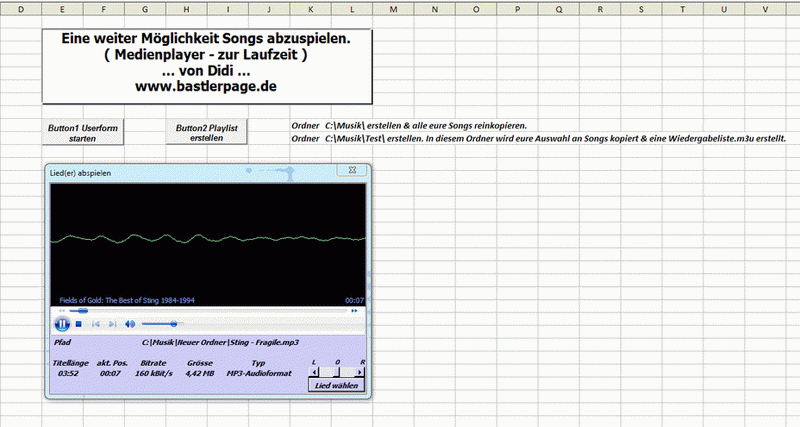Select column header R
Image resolution: width=800 pixels, height=427 pixels.
600,9
